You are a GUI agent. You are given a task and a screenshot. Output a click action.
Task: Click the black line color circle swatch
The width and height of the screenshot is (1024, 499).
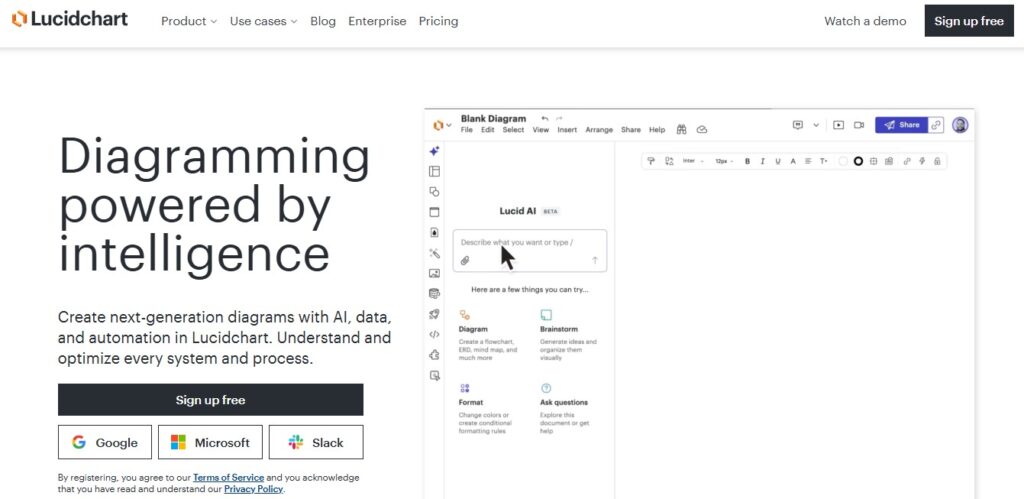pyautogui.click(x=858, y=161)
